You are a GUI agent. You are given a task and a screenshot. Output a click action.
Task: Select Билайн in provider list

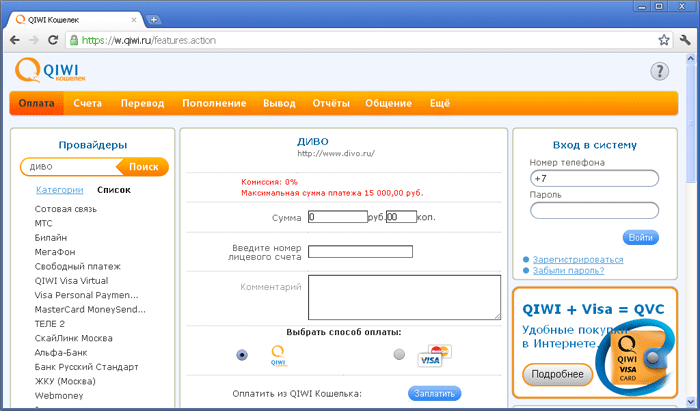tap(51, 238)
